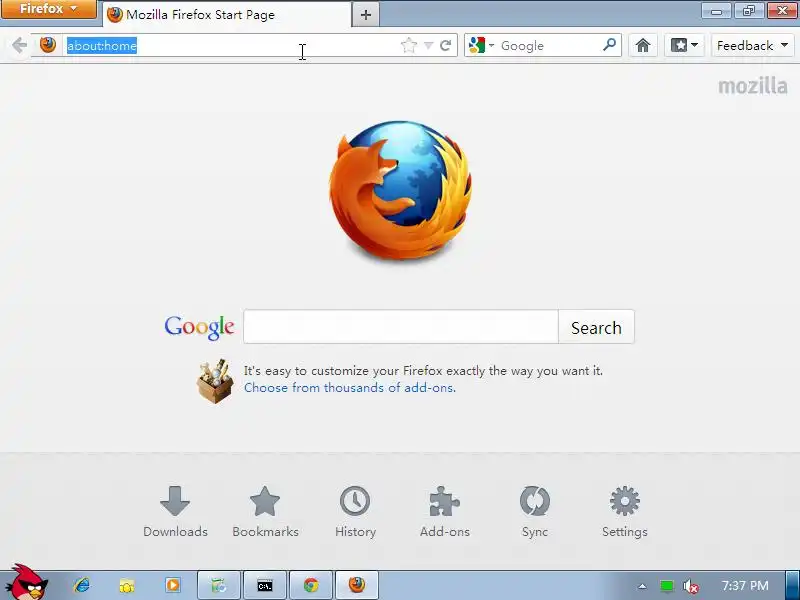800x600 pixels.
Task: Open Add-ons from the launcher bar
Action: point(445,512)
